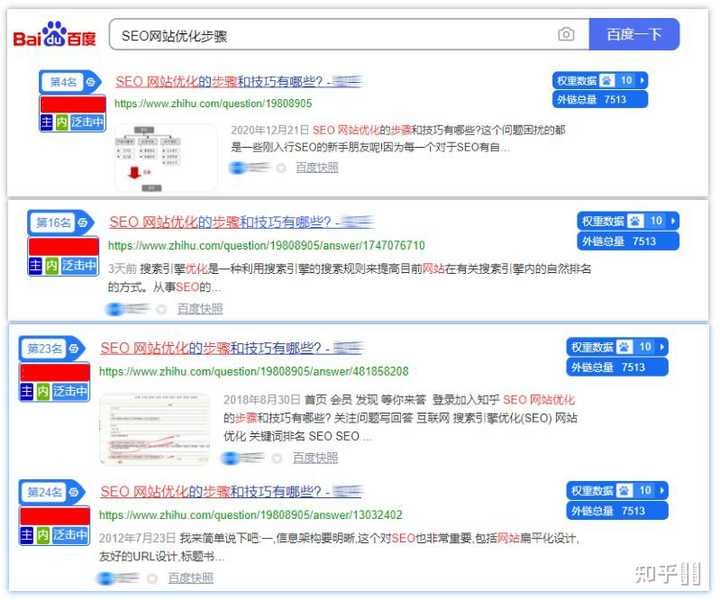Click 泛击中 tag under 第16名

[x=79, y=265]
